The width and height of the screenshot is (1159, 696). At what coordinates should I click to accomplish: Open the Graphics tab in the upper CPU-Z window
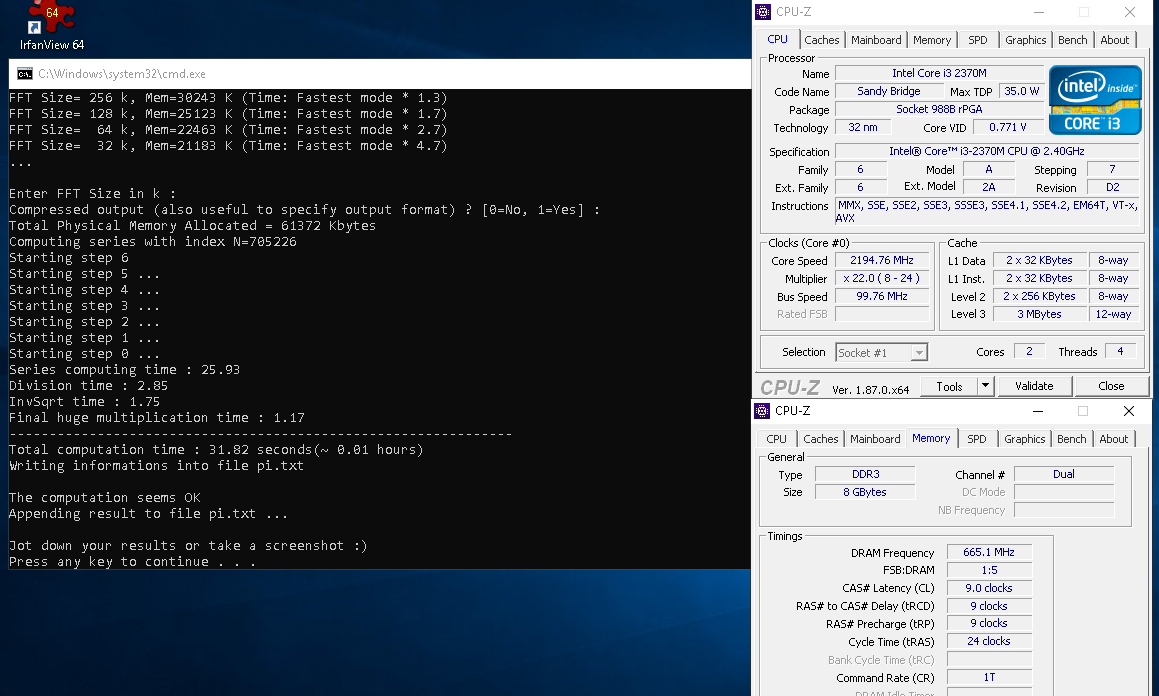tap(1025, 40)
